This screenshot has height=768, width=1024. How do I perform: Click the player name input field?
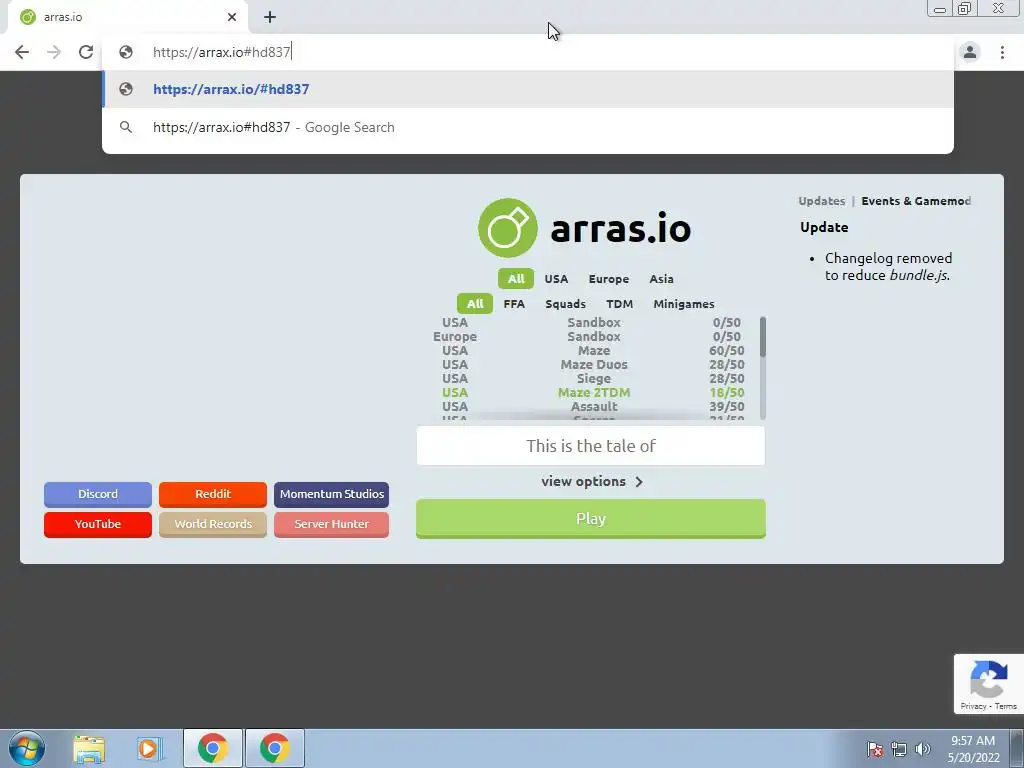click(590, 446)
